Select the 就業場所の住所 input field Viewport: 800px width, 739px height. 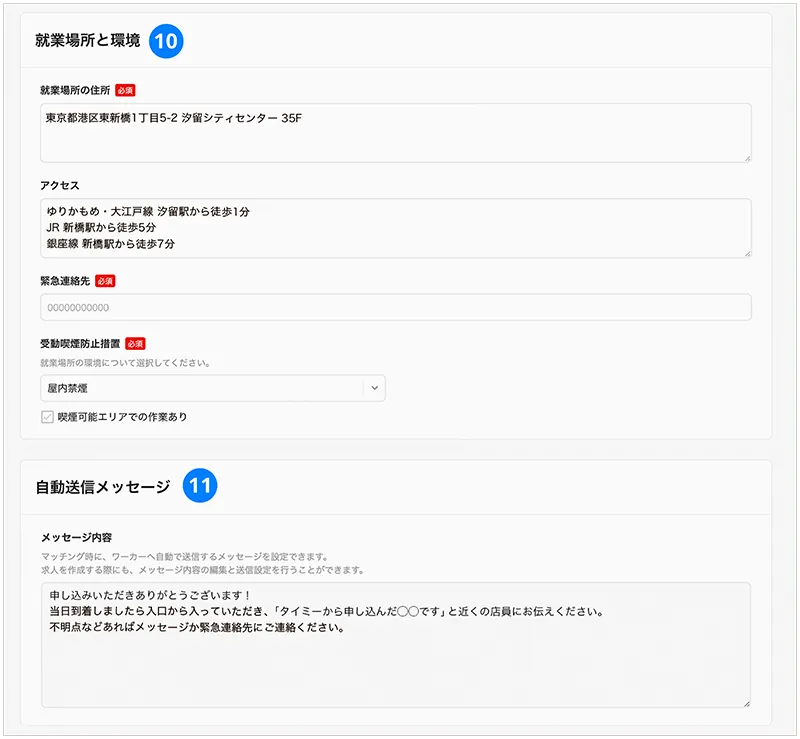click(300, 132)
